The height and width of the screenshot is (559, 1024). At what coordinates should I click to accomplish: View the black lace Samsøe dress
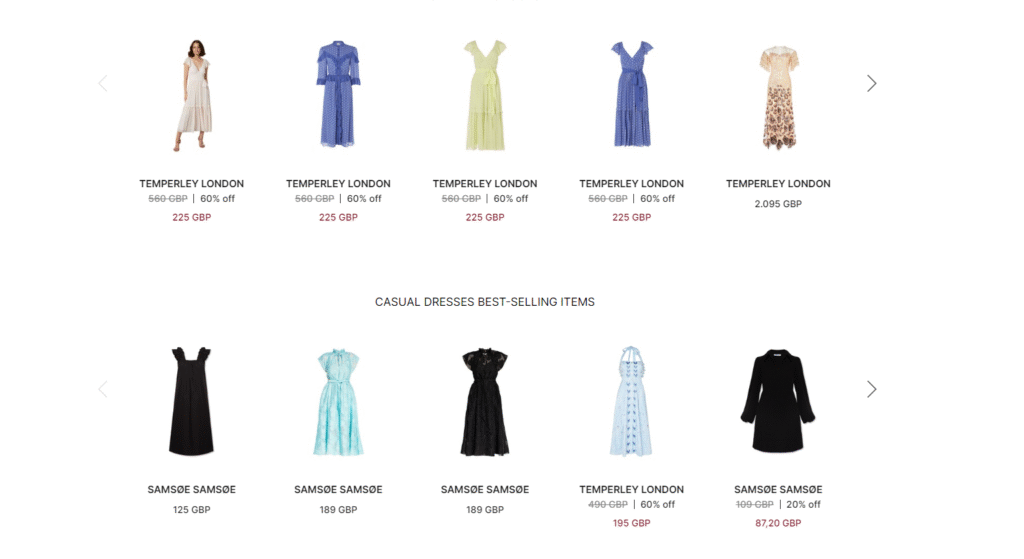tap(485, 402)
